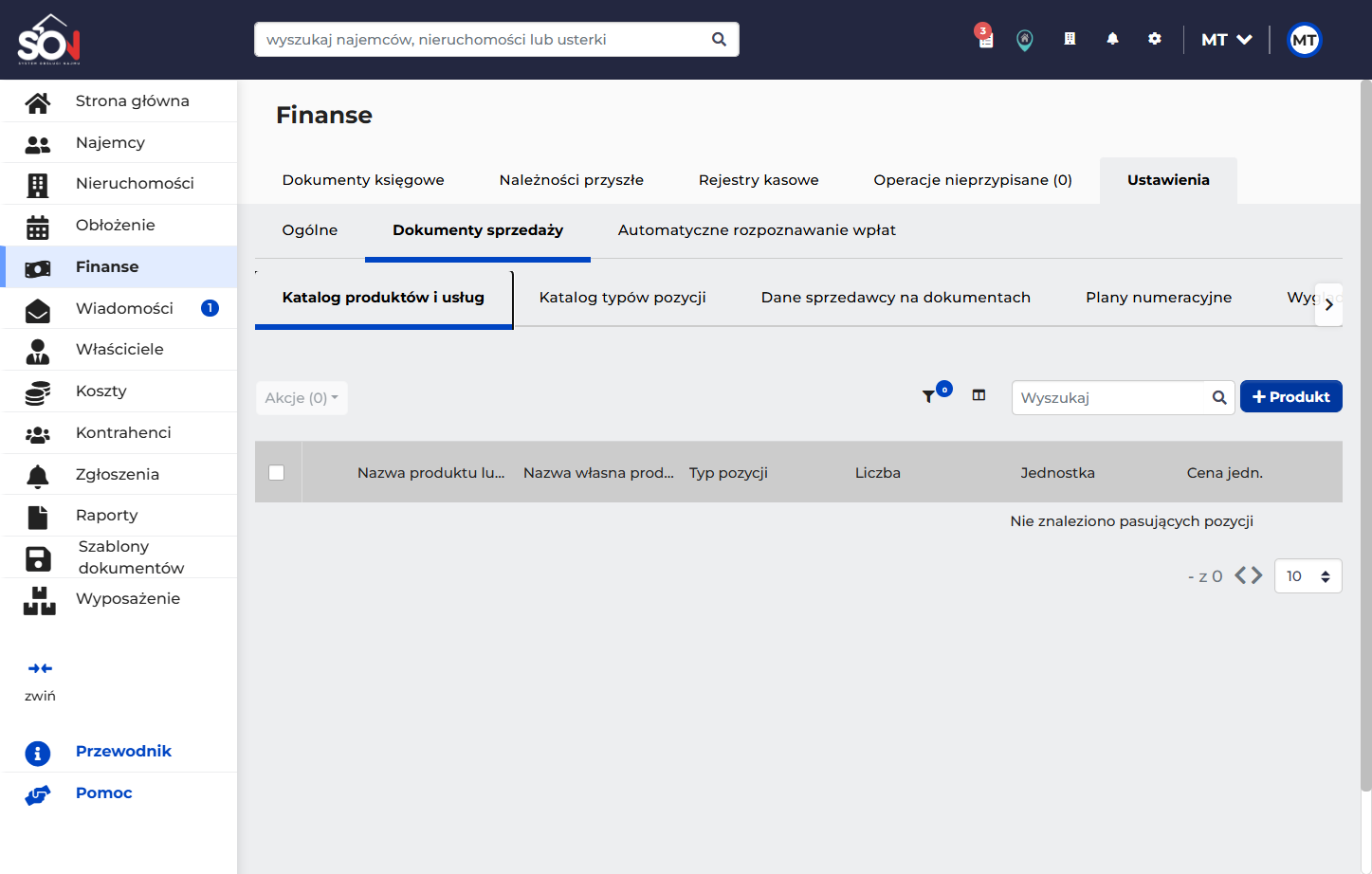Click the + Produkt button
The height and width of the screenshot is (874, 1372).
(x=1291, y=397)
